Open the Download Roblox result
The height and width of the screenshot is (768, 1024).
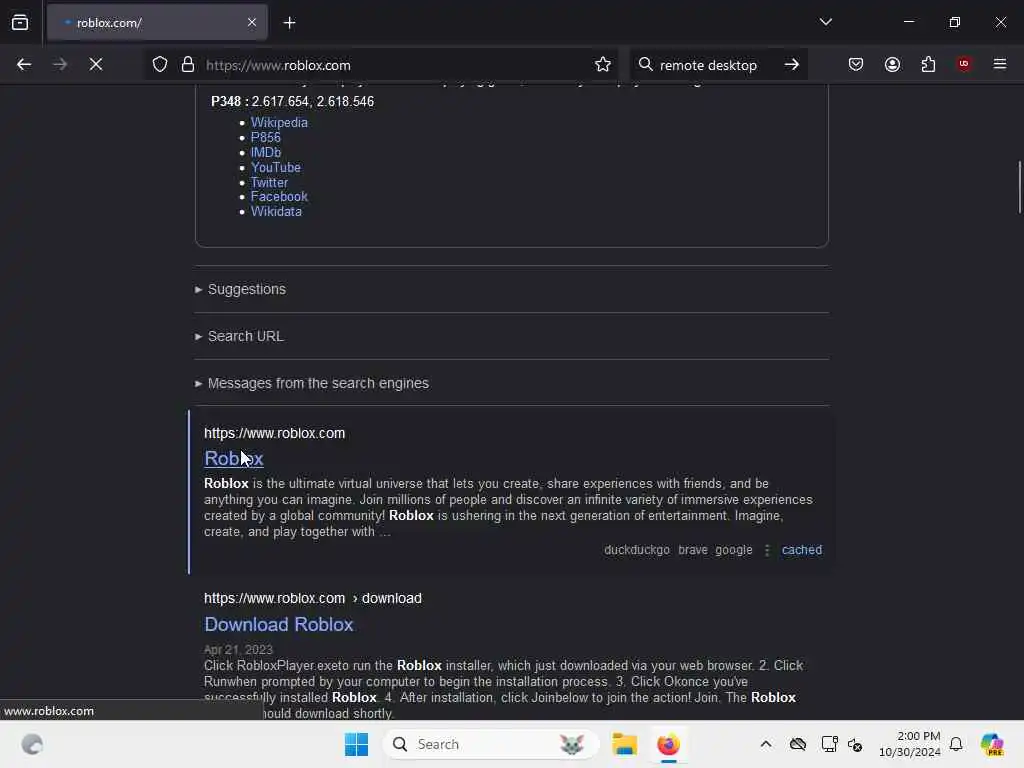coord(279,624)
